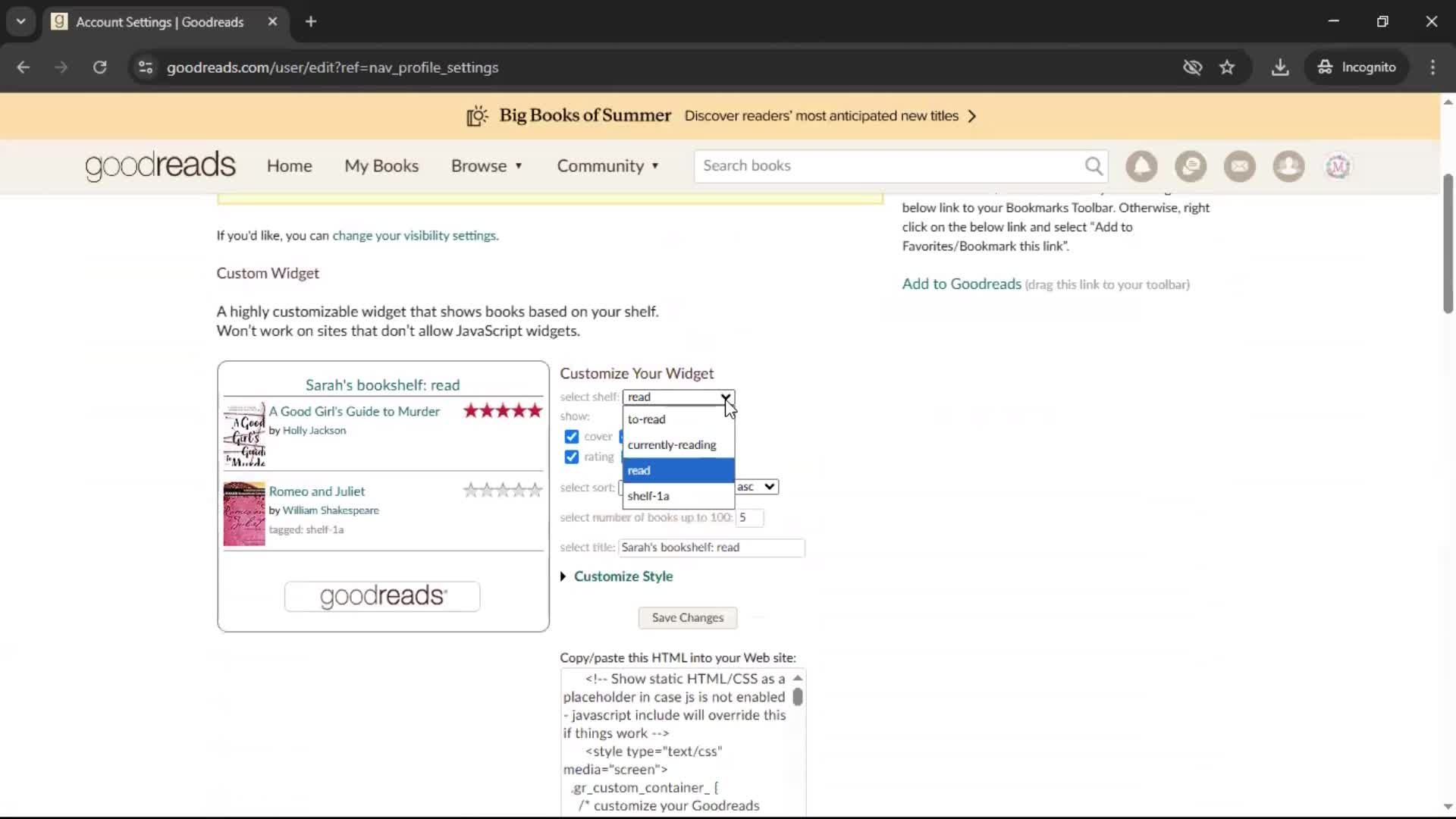This screenshot has height=819, width=1456.
Task: Reload the page
Action: tap(100, 67)
